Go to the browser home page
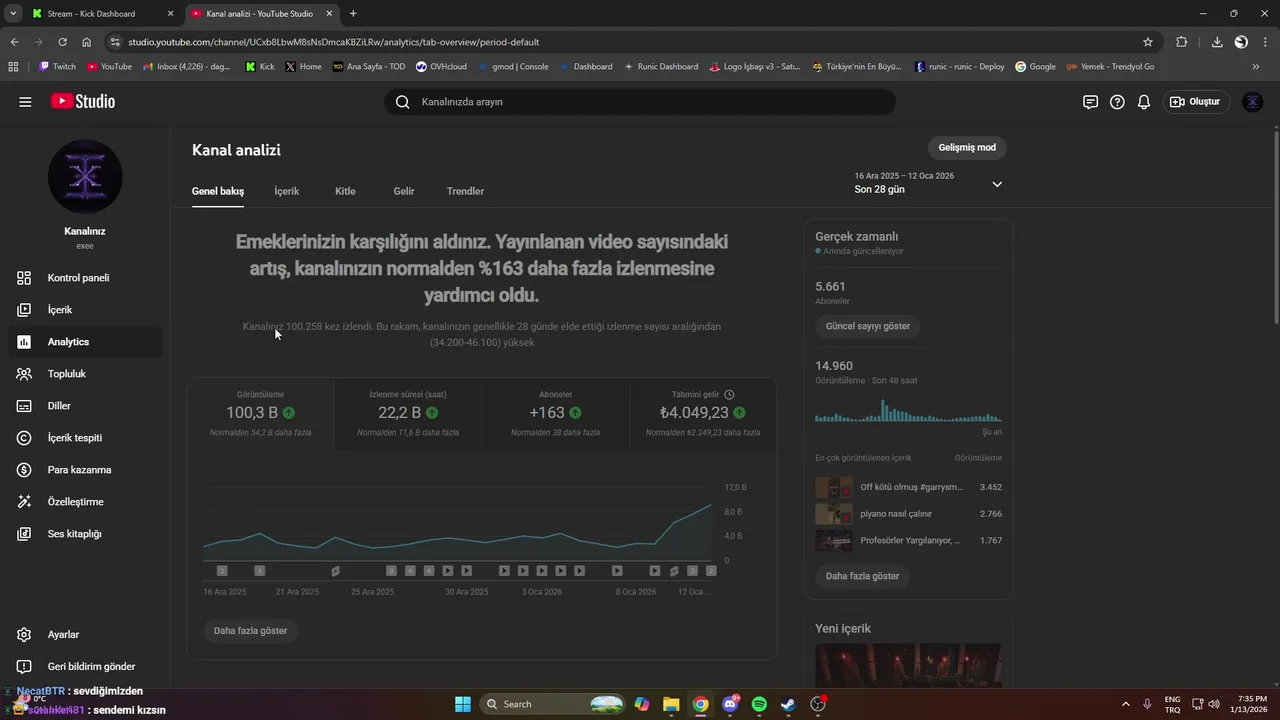This screenshot has height=720, width=1280. pos(87,42)
